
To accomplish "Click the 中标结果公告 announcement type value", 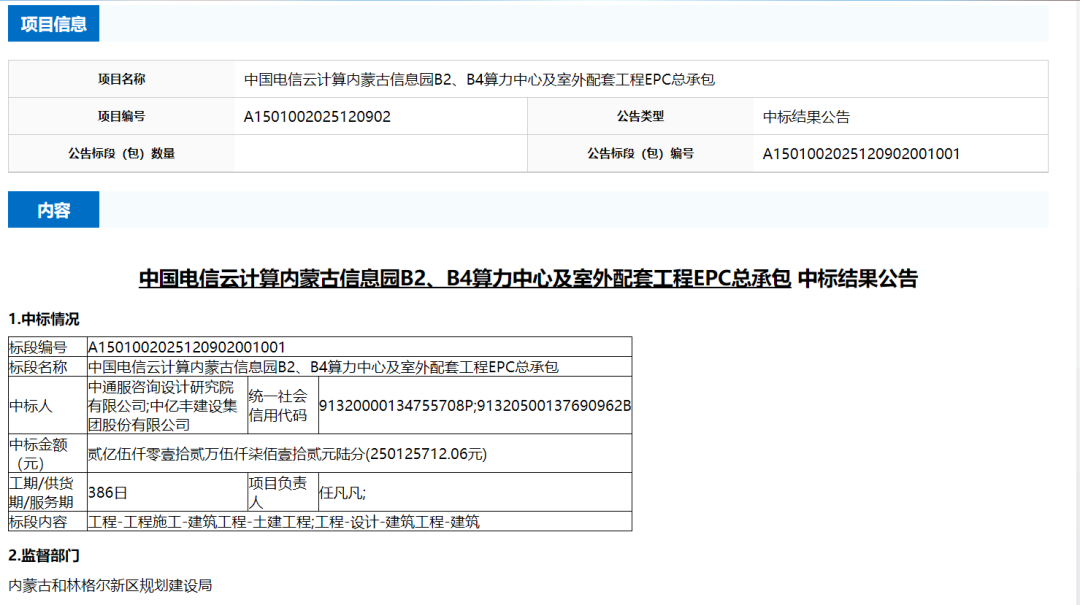I will [x=806, y=116].
